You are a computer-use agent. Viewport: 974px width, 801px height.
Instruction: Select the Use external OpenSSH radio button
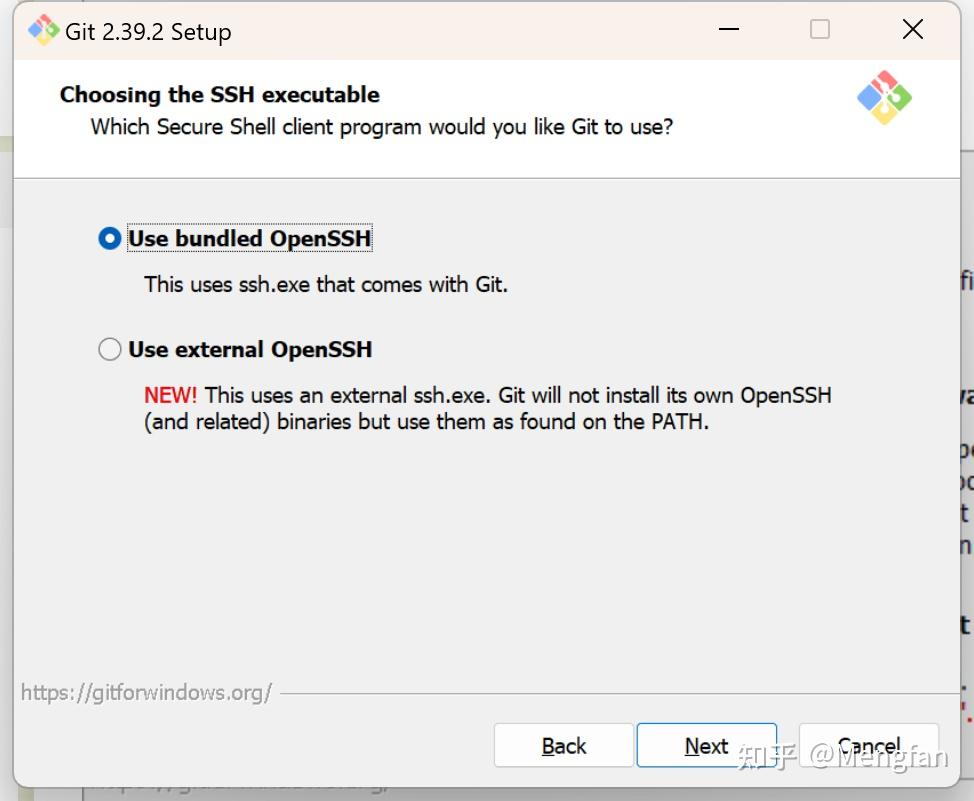110,349
